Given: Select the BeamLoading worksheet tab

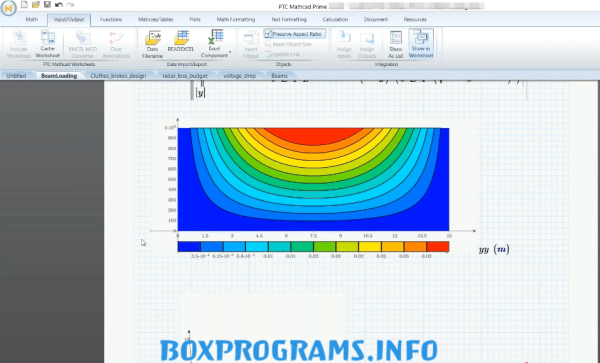Looking at the screenshot, I should click(x=59, y=76).
